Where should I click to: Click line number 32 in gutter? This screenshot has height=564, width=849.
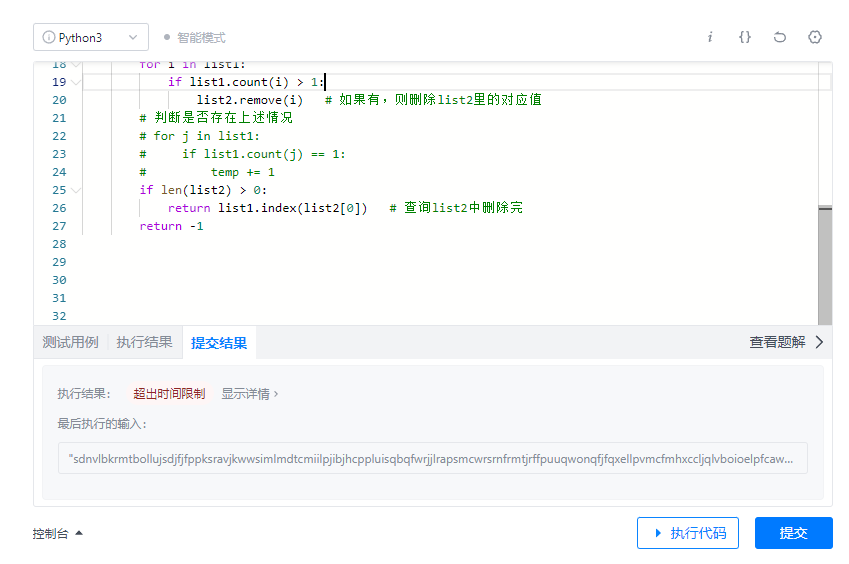point(59,316)
